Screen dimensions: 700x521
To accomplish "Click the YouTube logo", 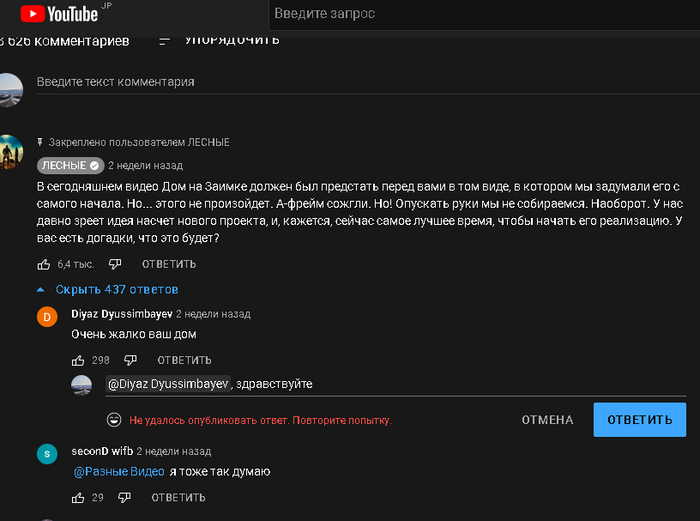I will pyautogui.click(x=59, y=14).
